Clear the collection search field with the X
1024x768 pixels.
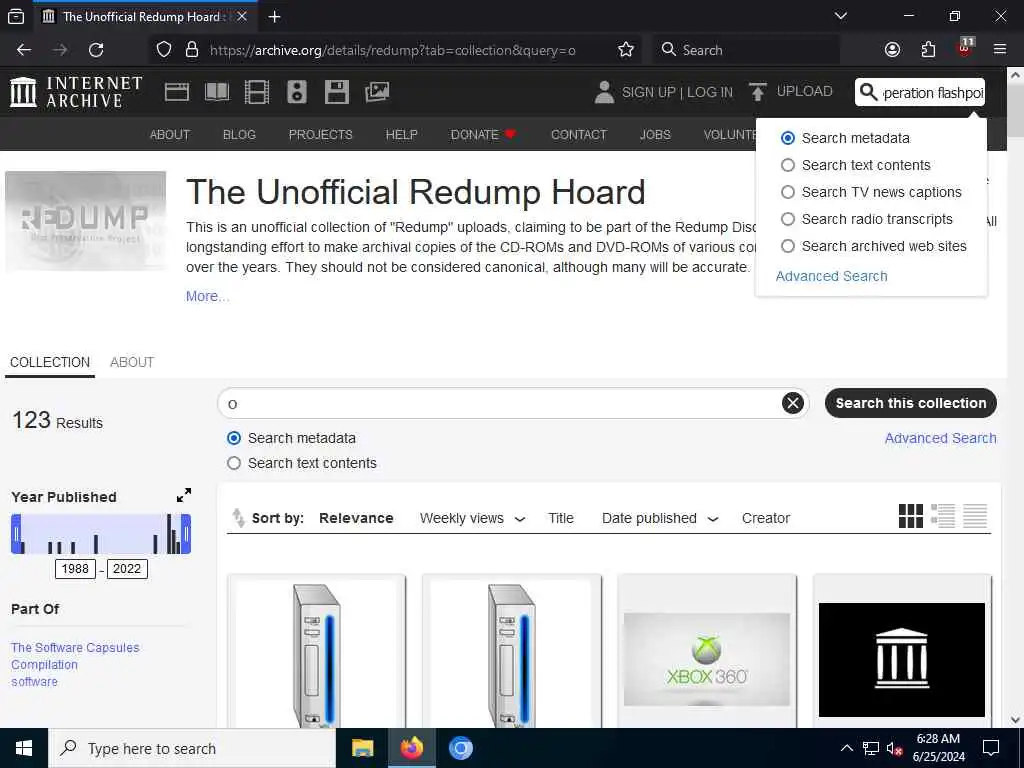tap(793, 404)
